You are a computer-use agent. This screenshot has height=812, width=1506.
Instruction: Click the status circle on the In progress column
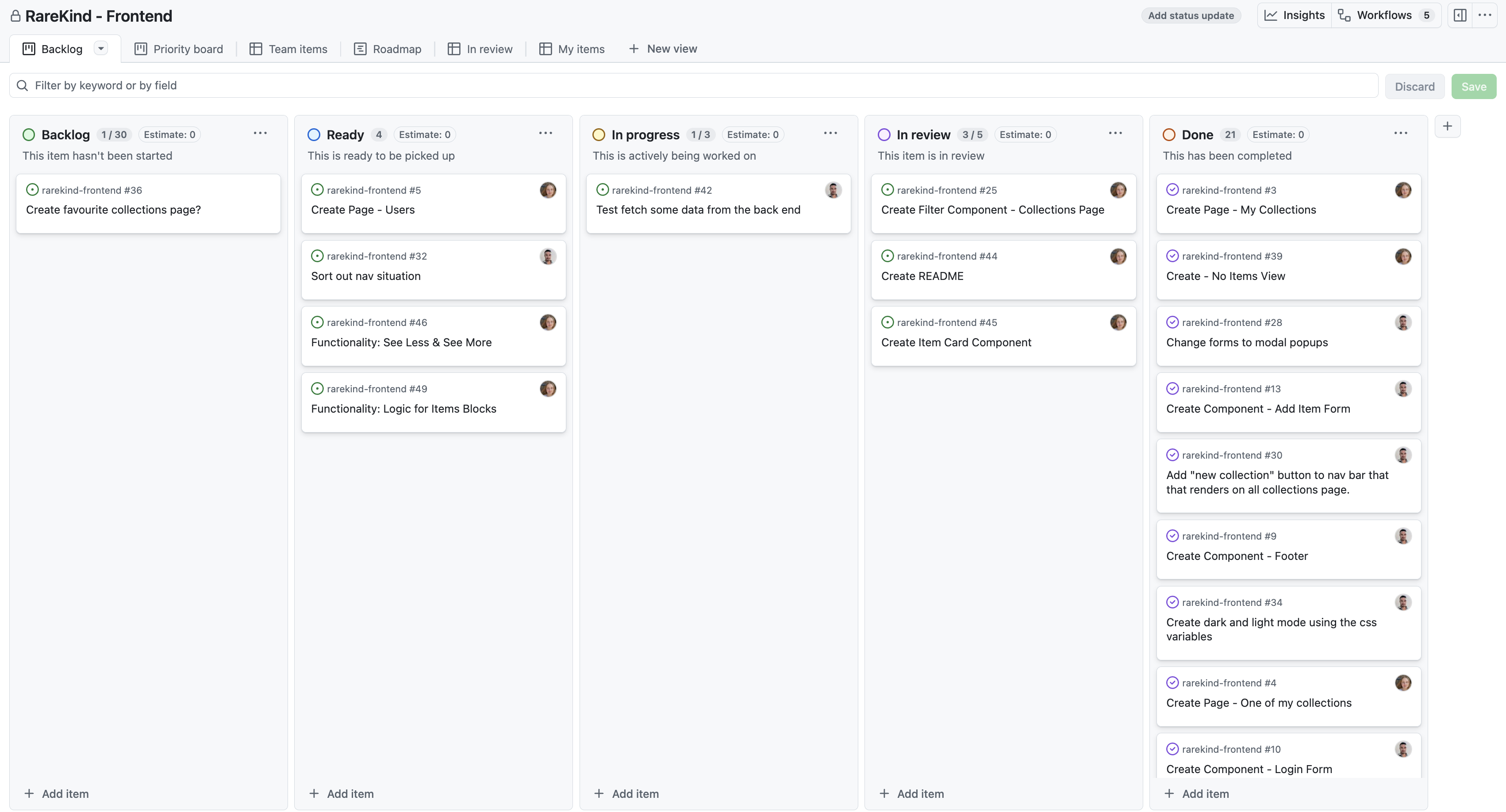point(599,134)
